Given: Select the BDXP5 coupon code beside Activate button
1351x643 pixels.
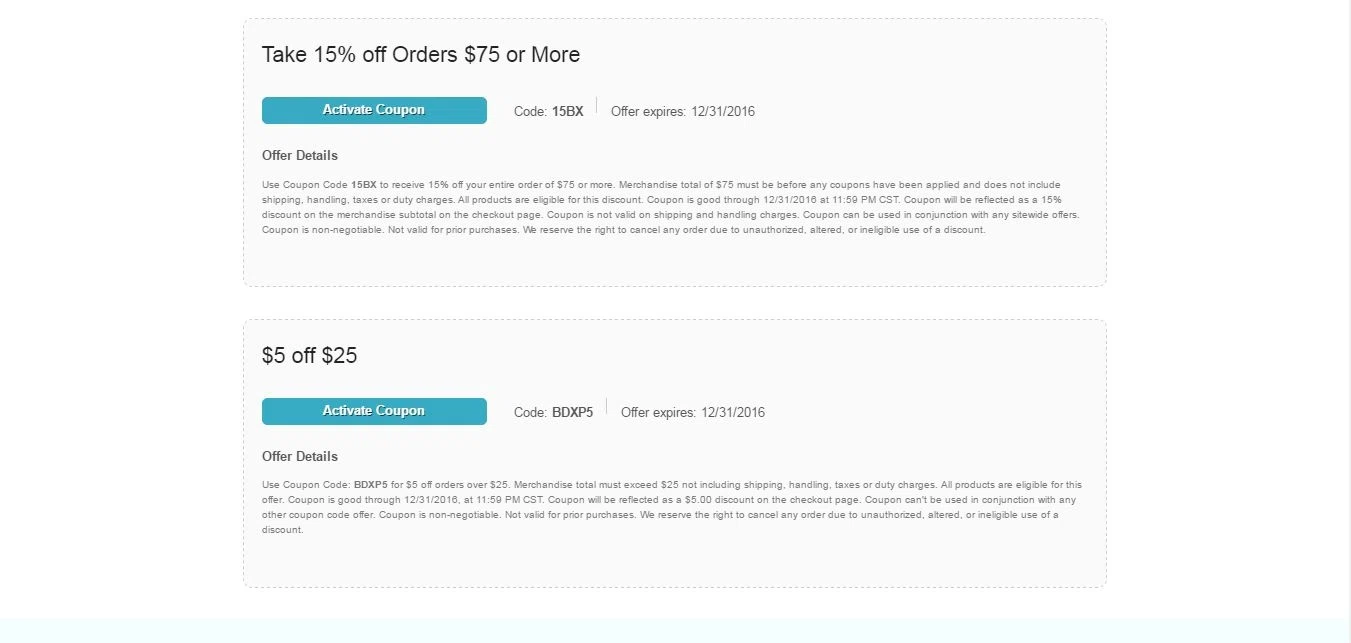Looking at the screenshot, I should [572, 412].
